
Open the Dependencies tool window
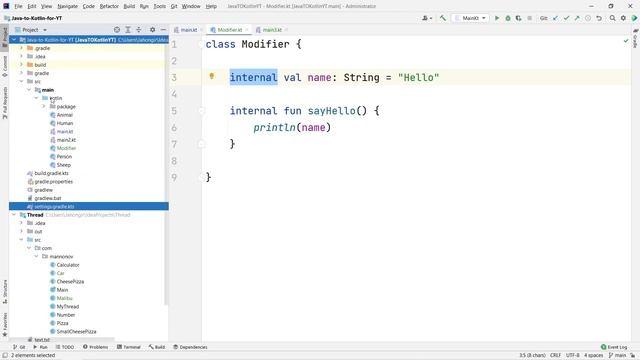(190, 347)
